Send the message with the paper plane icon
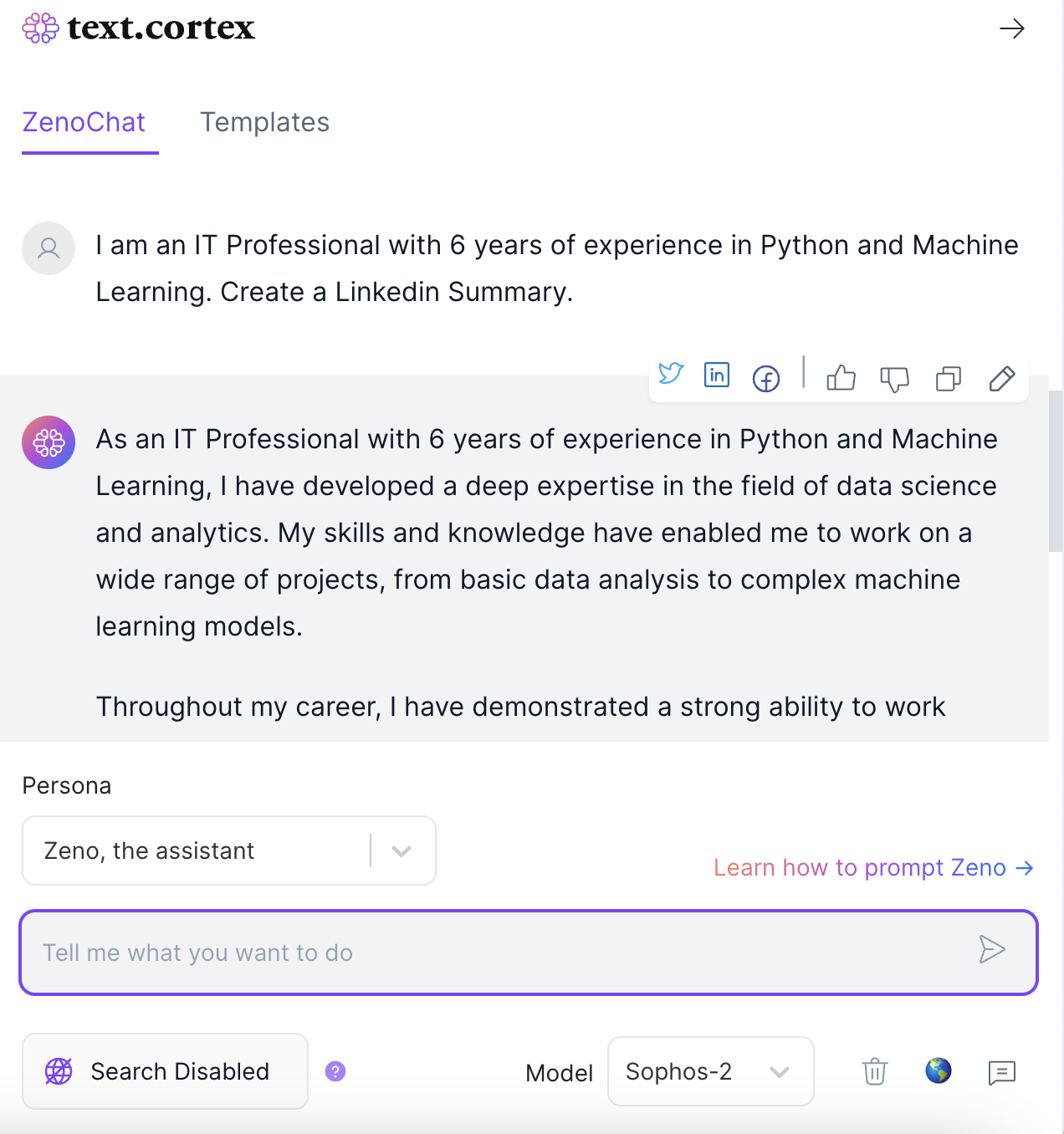 [993, 950]
